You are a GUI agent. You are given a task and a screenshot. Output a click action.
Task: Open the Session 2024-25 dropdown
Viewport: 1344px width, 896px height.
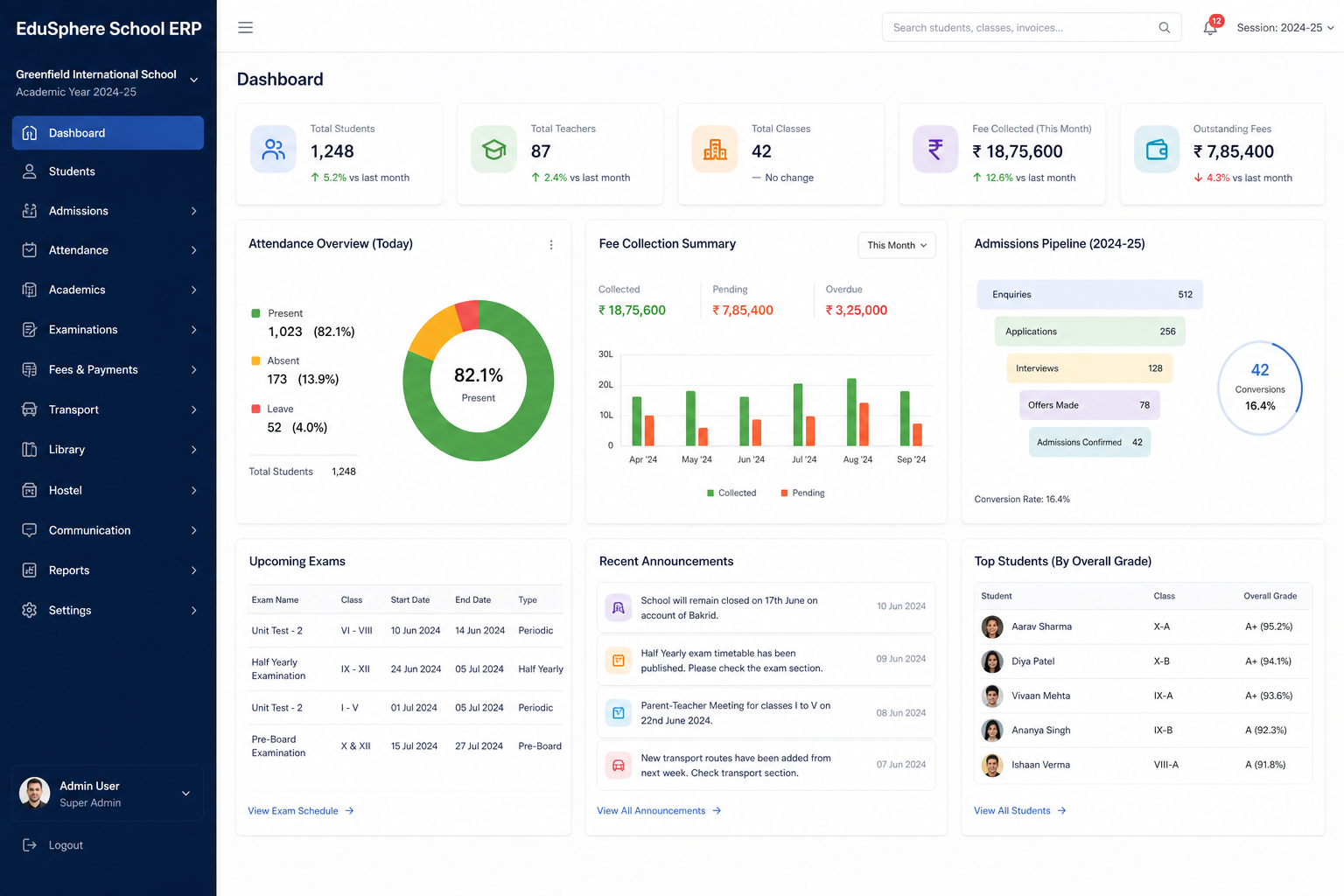[x=1285, y=28]
